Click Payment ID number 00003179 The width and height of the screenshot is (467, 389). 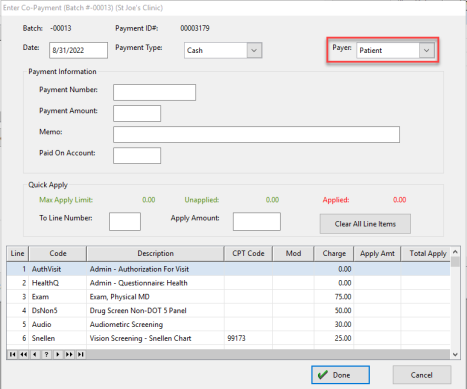[195, 28]
